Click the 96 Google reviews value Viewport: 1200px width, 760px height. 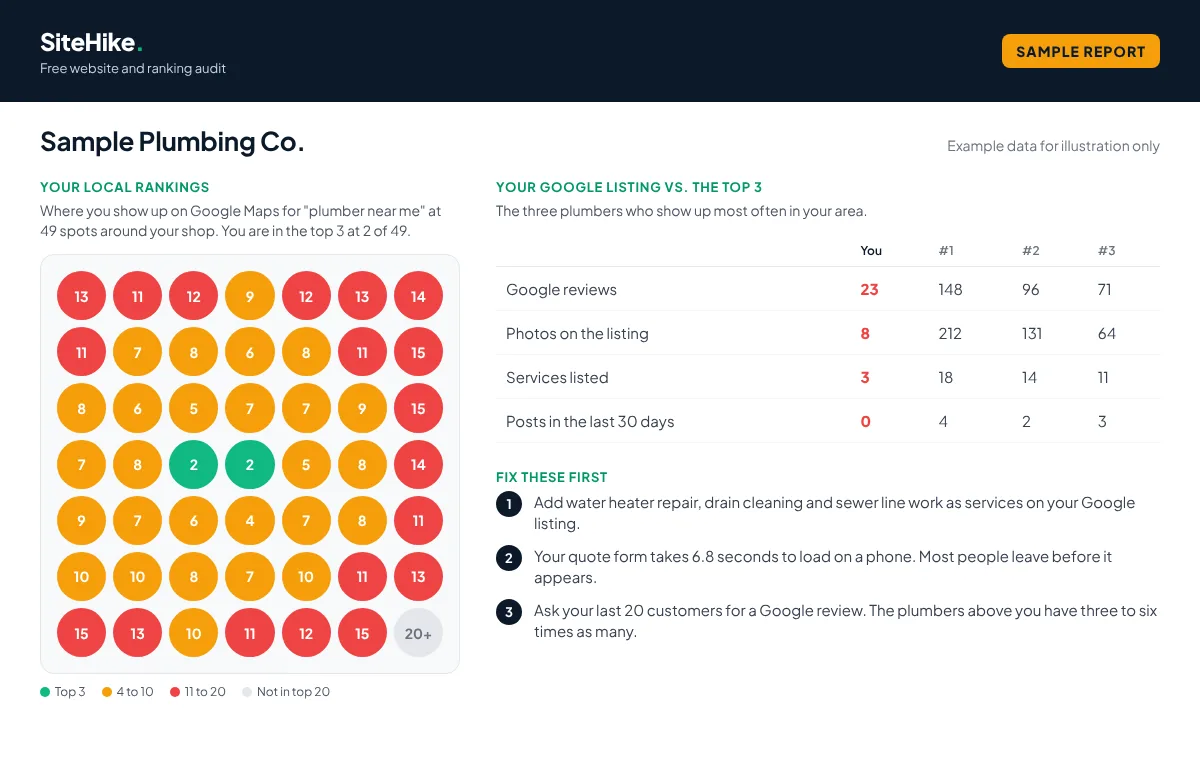tap(1031, 290)
